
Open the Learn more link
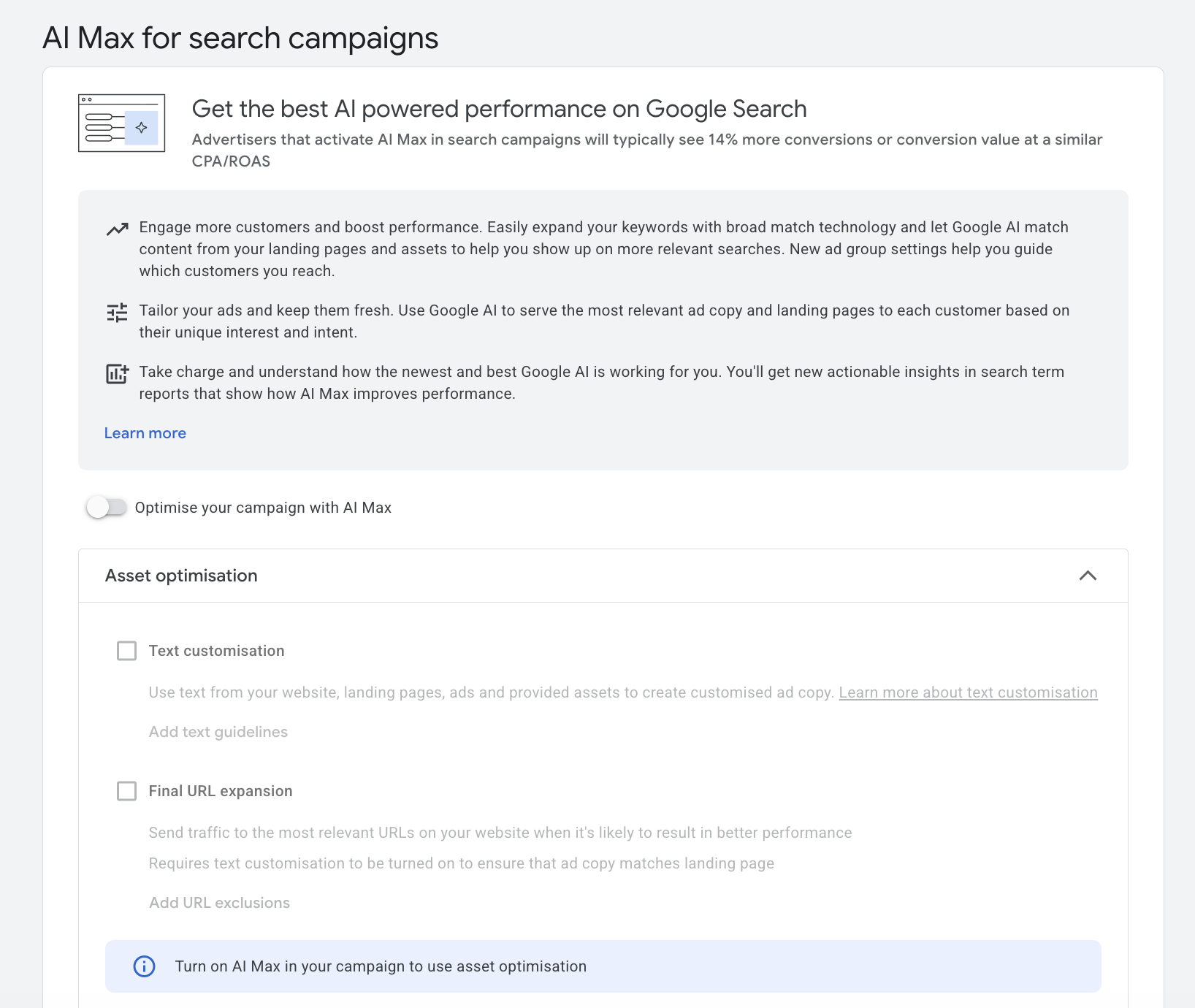[145, 433]
